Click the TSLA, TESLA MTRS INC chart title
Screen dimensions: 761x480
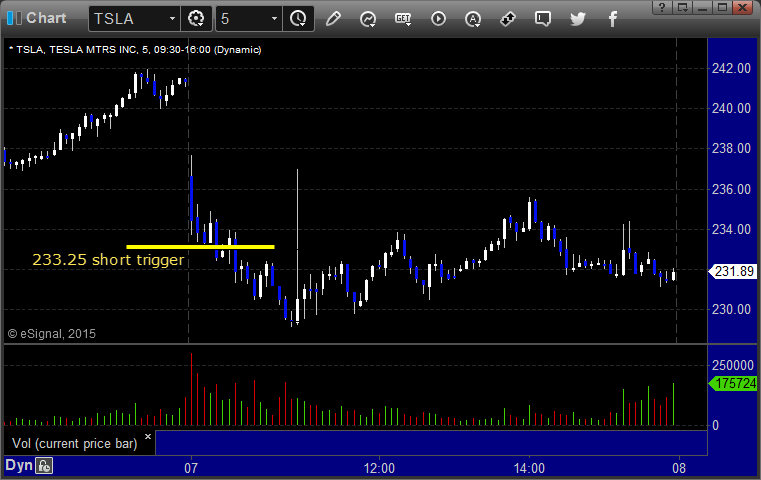[135, 50]
